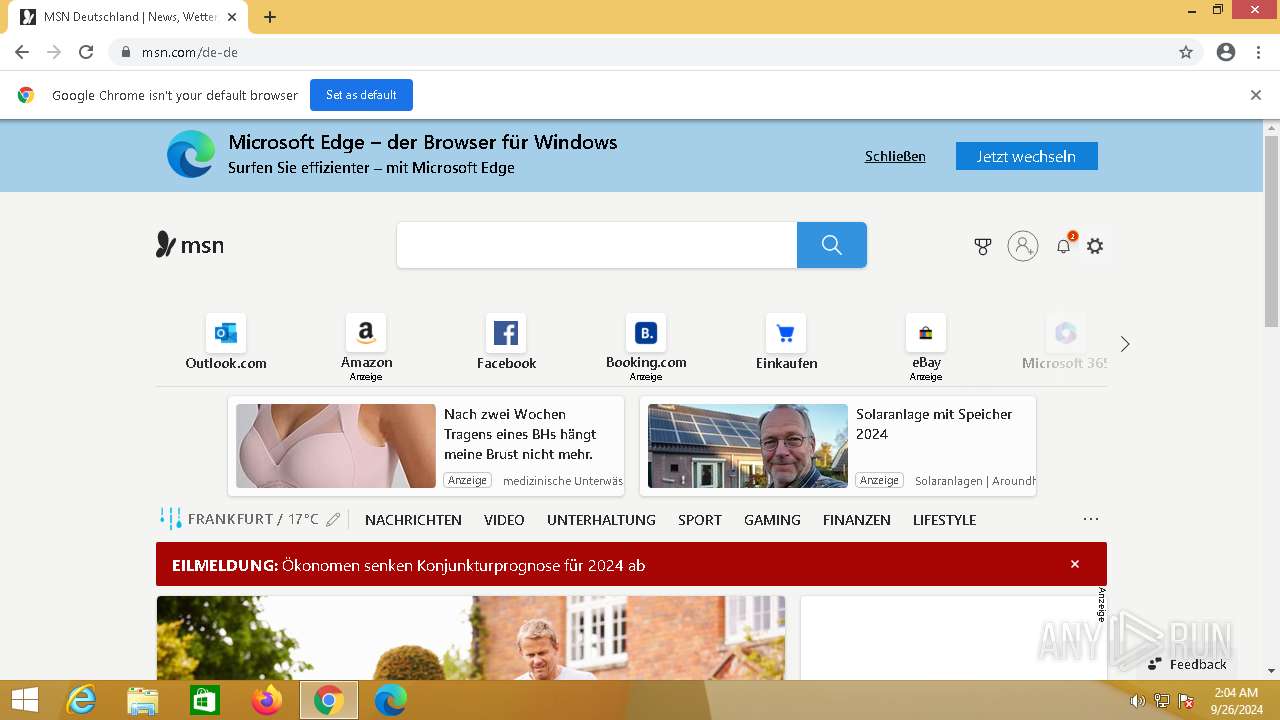Open the Outlook.com shortcut icon

226,333
